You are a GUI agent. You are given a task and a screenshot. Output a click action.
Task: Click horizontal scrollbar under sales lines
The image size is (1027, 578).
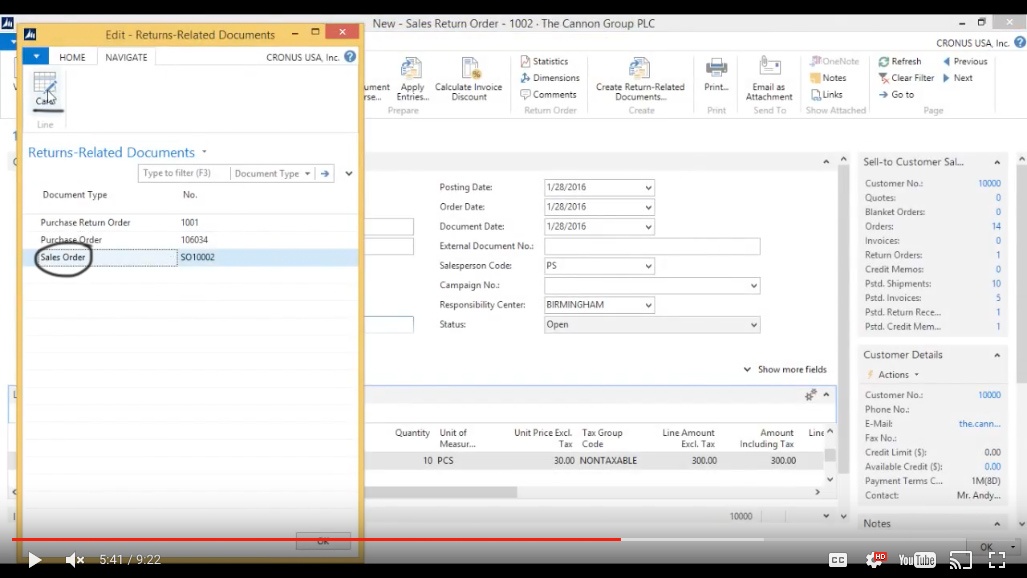[x=441, y=491]
